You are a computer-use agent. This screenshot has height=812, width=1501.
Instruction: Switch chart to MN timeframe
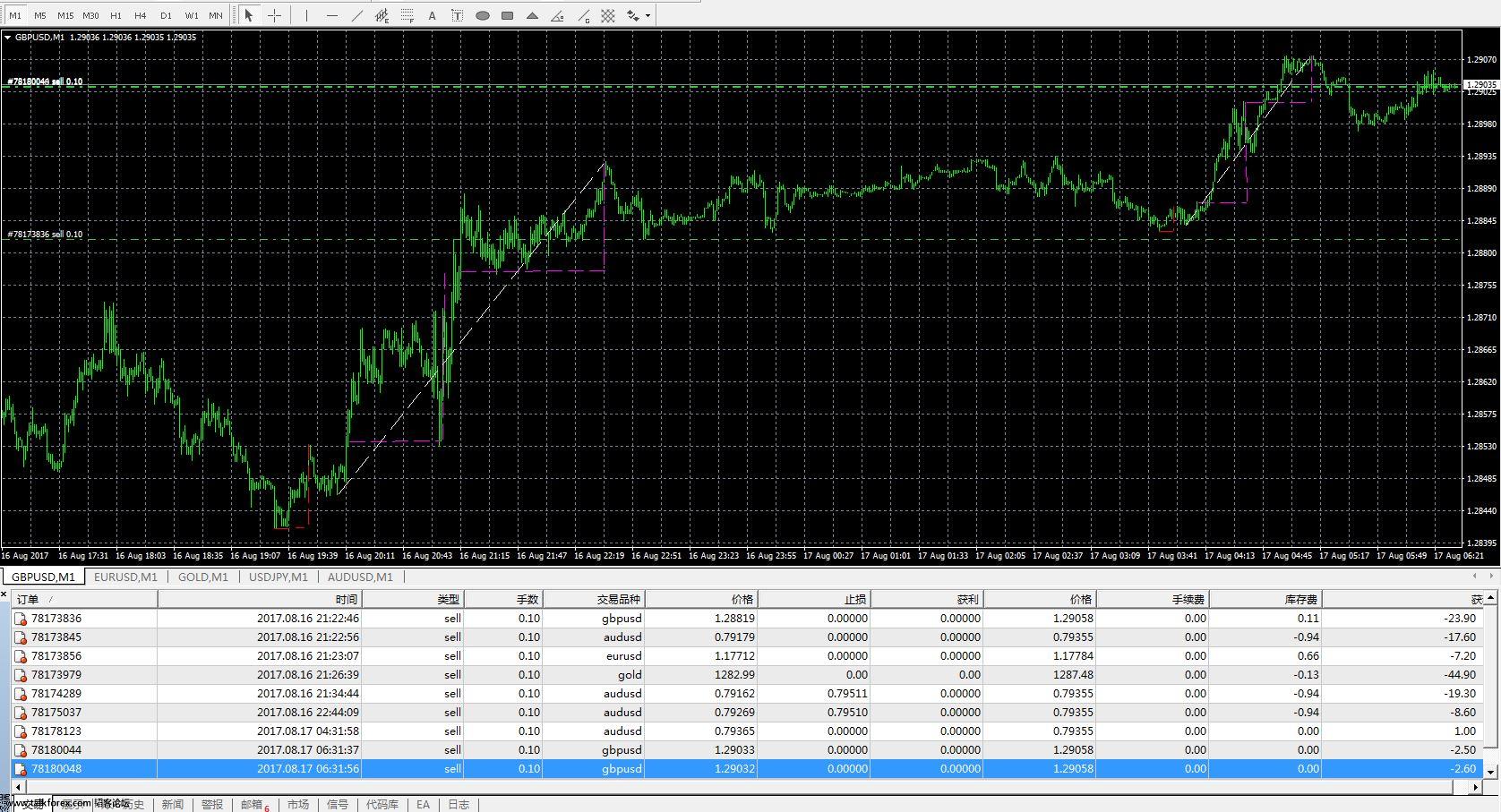[x=216, y=15]
